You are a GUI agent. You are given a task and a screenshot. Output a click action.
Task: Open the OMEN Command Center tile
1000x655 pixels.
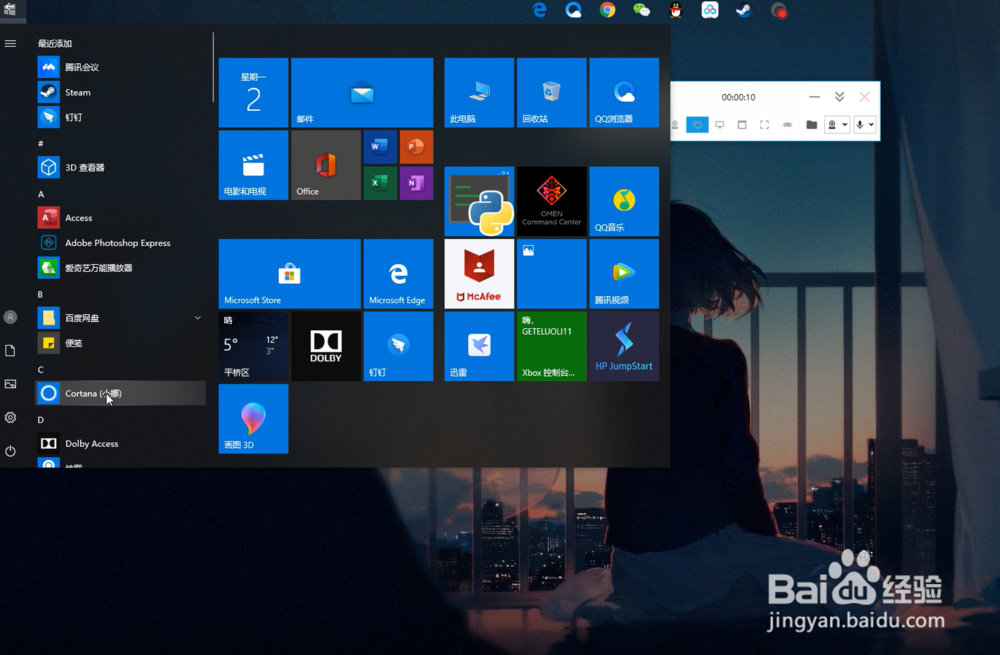point(552,202)
